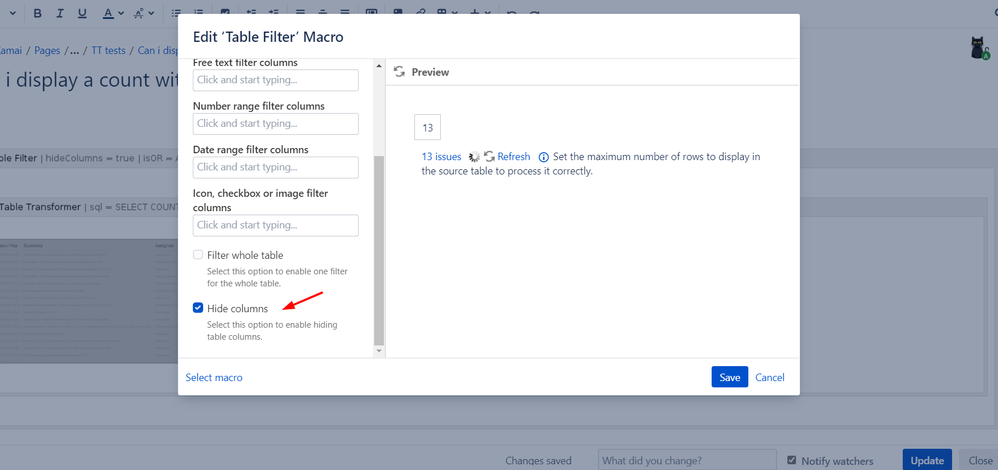Click the Edit 'Table Filter' Macro title
The width and height of the screenshot is (998, 470).
[x=268, y=37]
